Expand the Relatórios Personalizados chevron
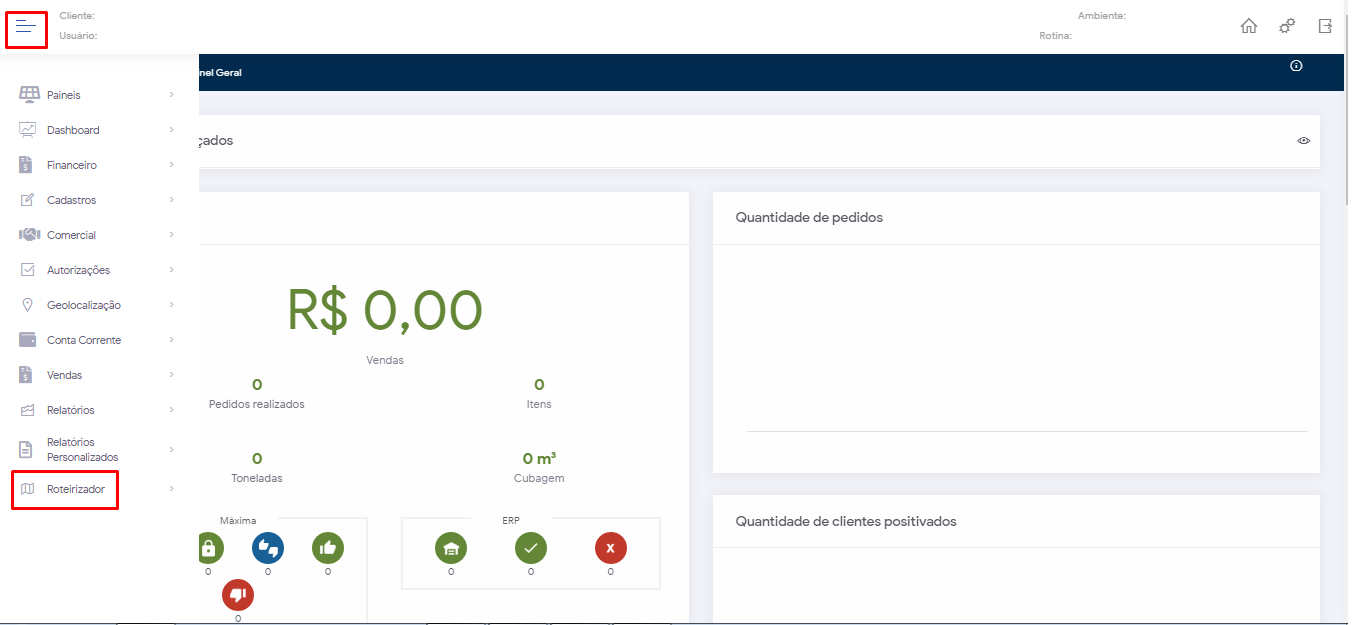The image size is (1352, 625). click(x=172, y=450)
